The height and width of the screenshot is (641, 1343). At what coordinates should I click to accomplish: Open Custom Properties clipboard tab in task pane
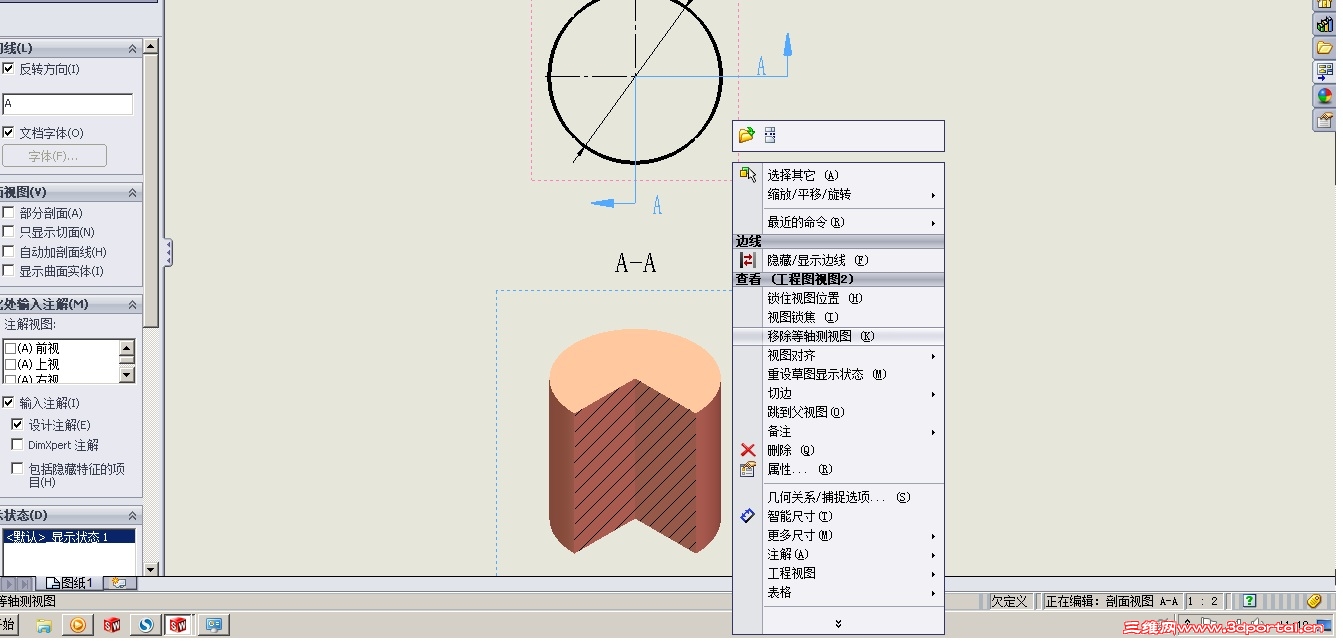(1324, 120)
